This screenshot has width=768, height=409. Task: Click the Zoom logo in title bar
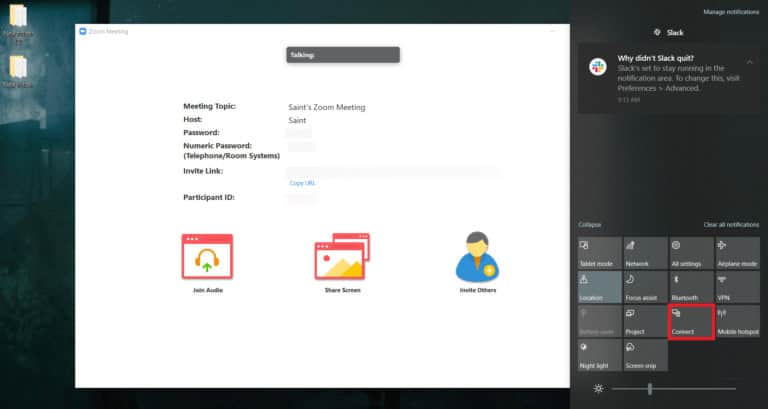[x=83, y=31]
